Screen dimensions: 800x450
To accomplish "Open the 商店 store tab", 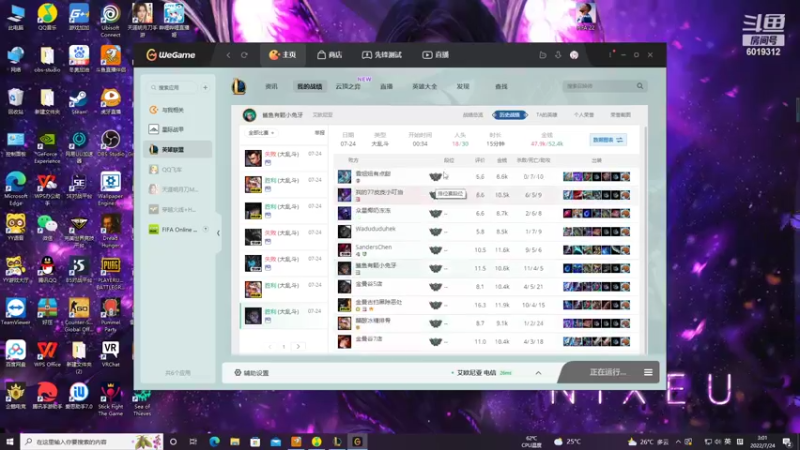I will click(x=329, y=55).
